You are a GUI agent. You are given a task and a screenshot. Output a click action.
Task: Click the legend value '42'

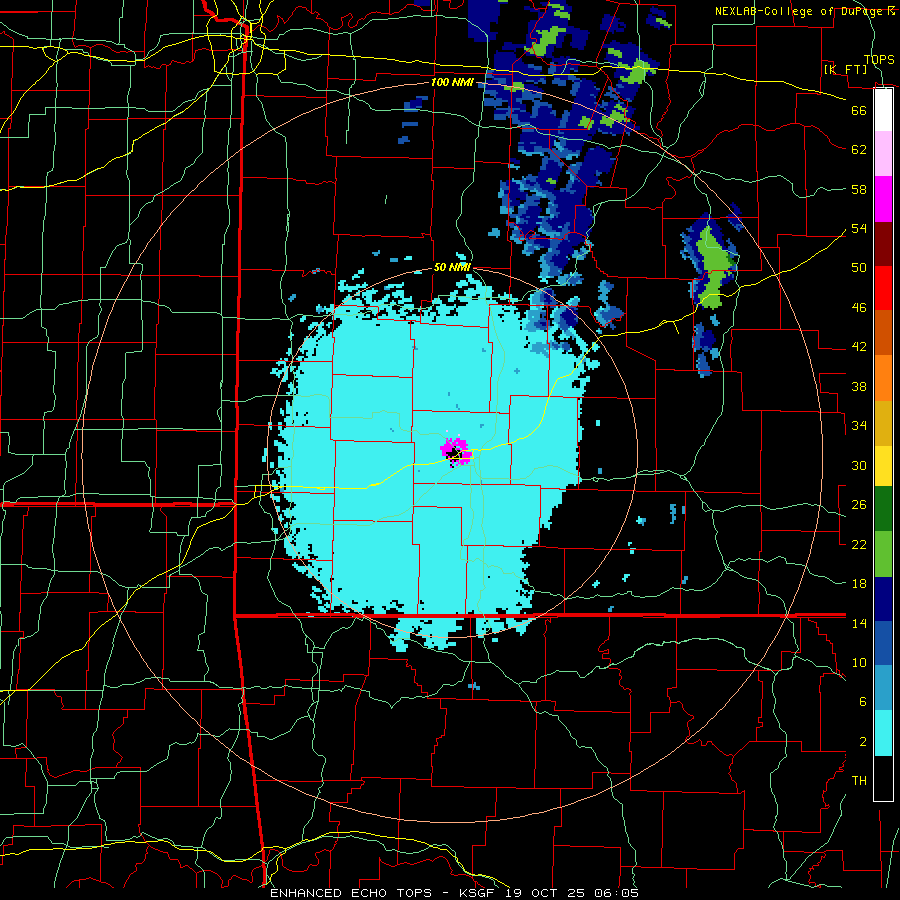(859, 347)
